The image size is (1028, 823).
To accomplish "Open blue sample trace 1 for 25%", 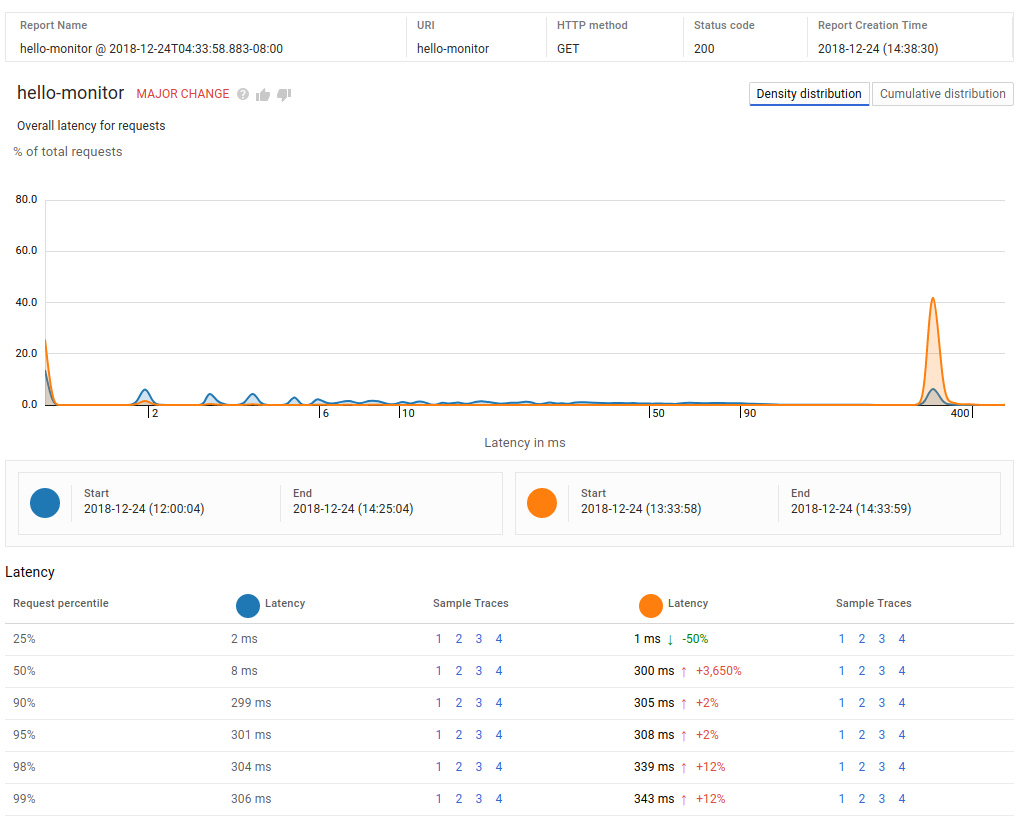I will point(439,640).
